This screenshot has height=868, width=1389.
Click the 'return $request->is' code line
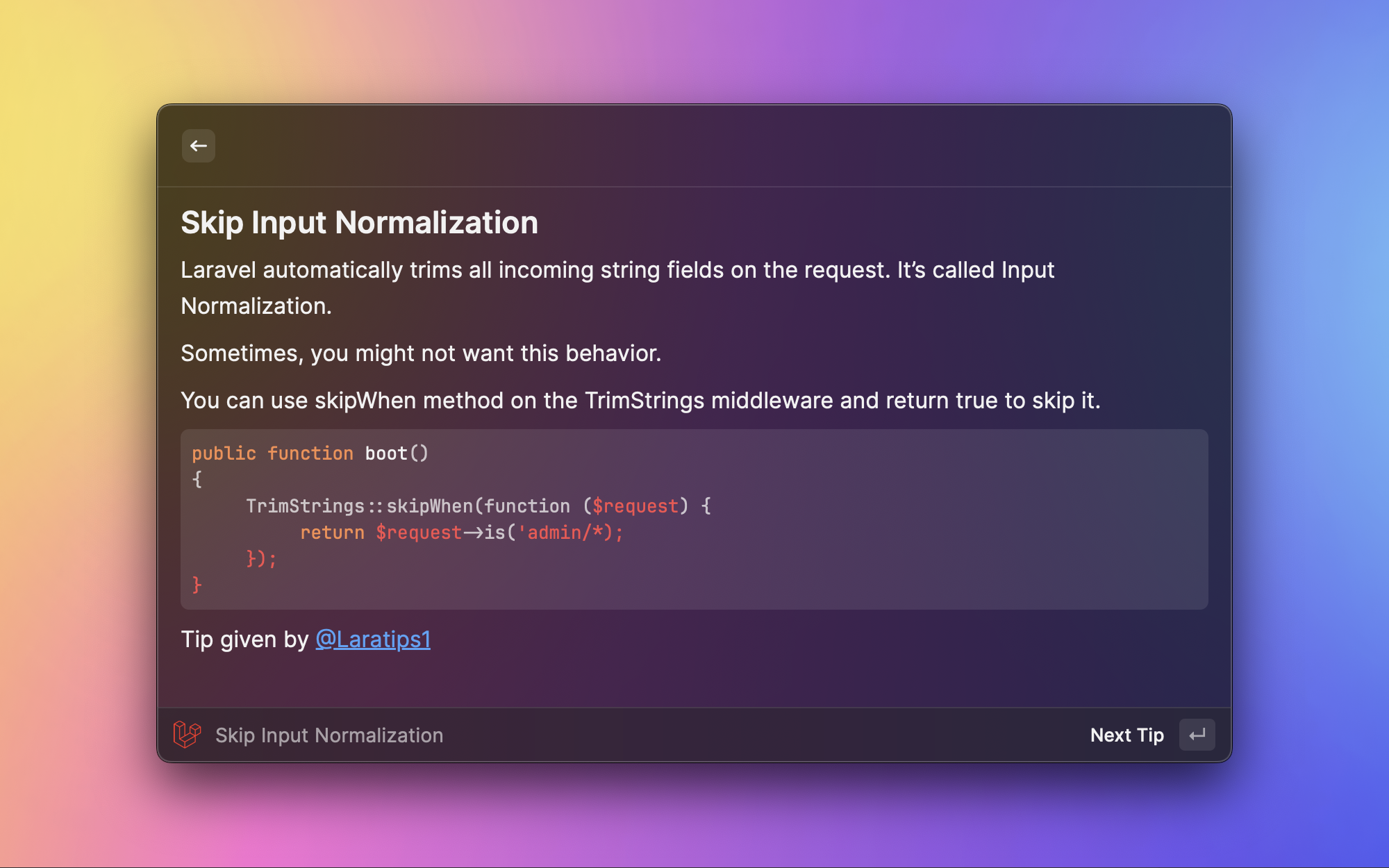[x=461, y=533]
